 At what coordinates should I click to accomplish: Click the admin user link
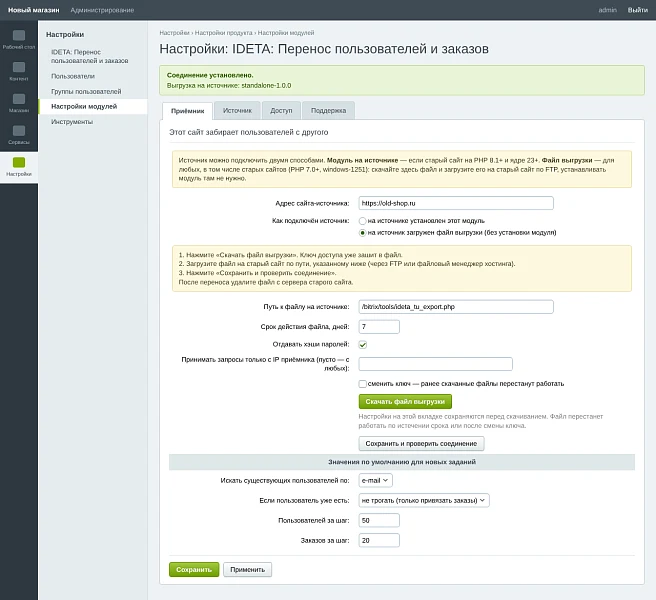607,10
